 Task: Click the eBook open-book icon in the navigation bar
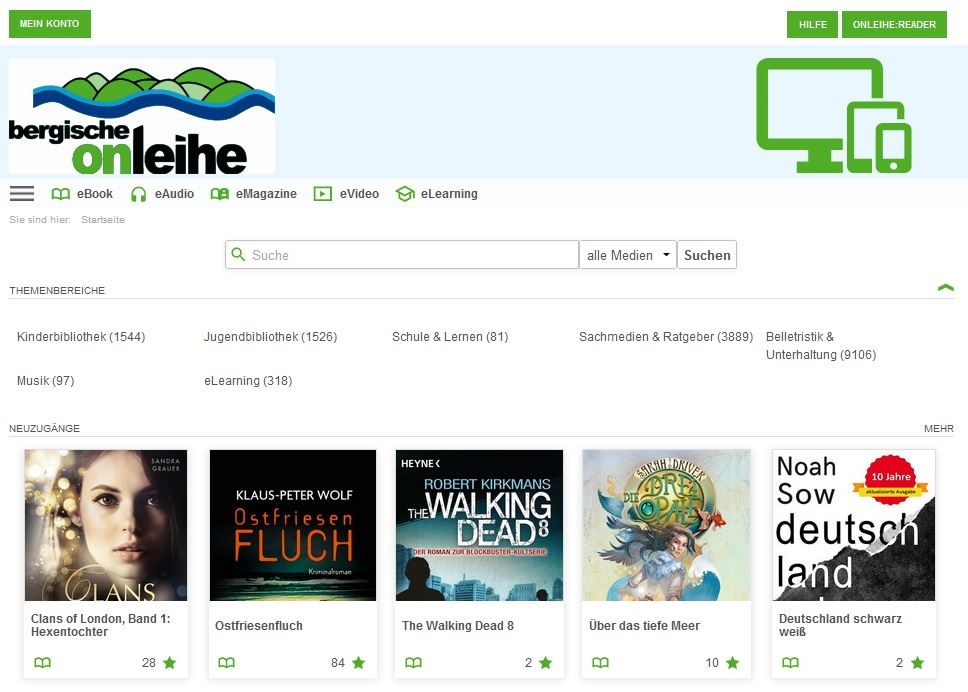coord(60,194)
